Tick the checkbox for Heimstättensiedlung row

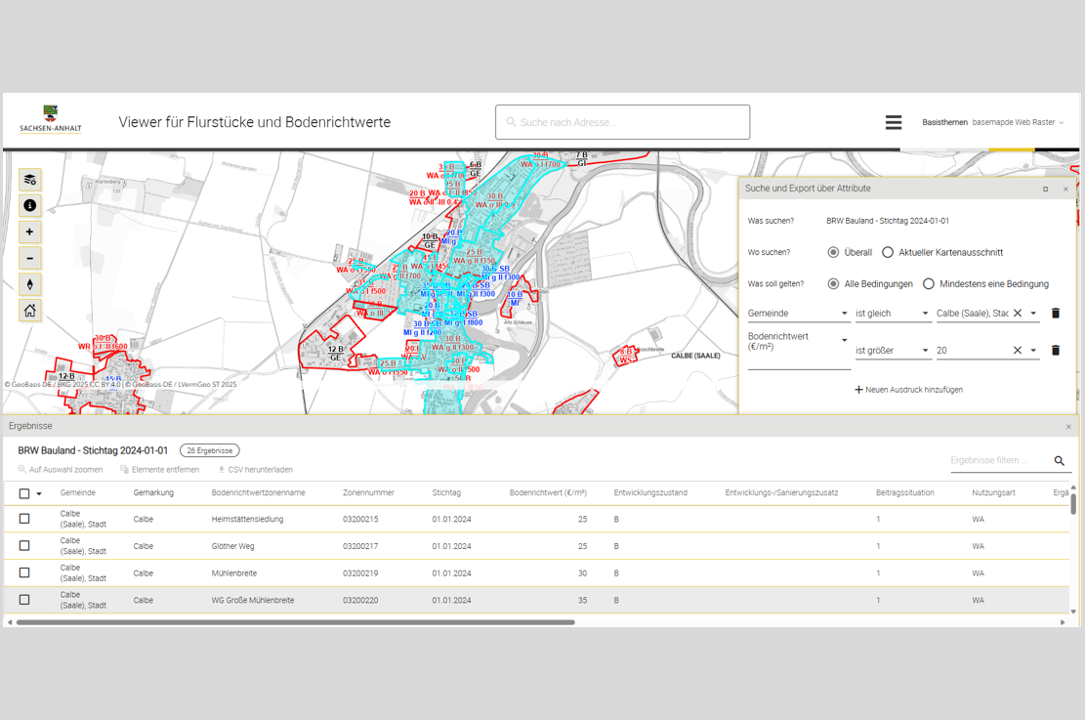[25, 519]
